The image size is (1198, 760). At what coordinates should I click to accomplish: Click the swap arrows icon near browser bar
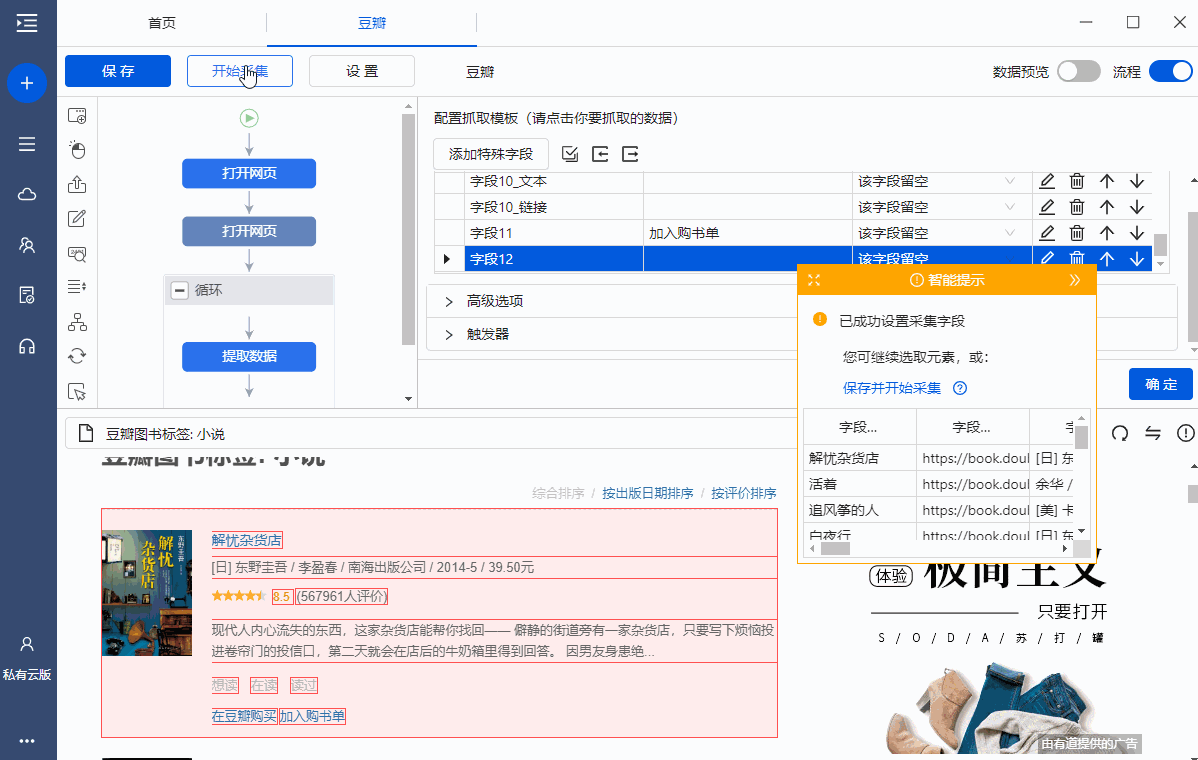[1153, 434]
